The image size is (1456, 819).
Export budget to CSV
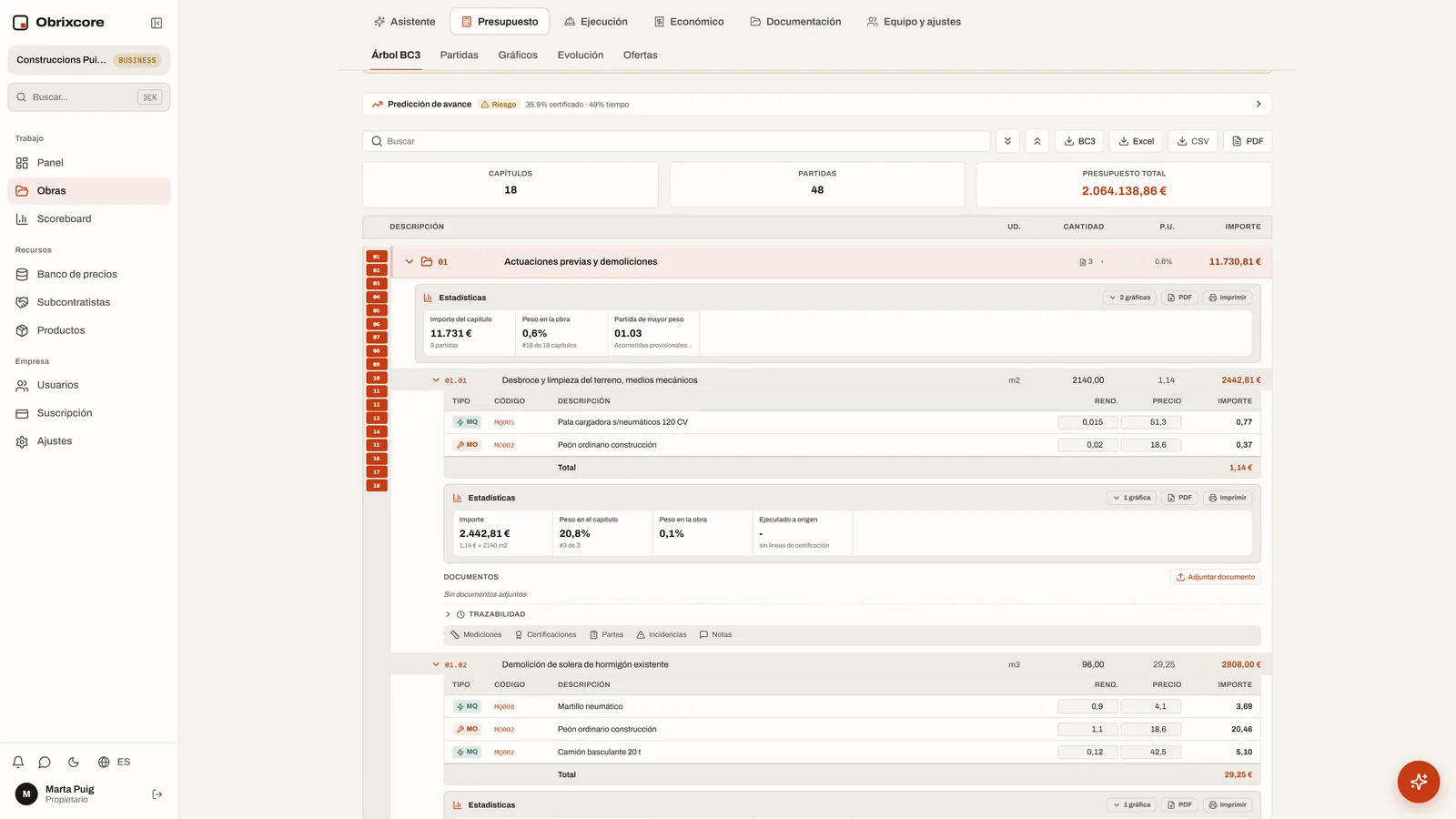(x=1193, y=141)
